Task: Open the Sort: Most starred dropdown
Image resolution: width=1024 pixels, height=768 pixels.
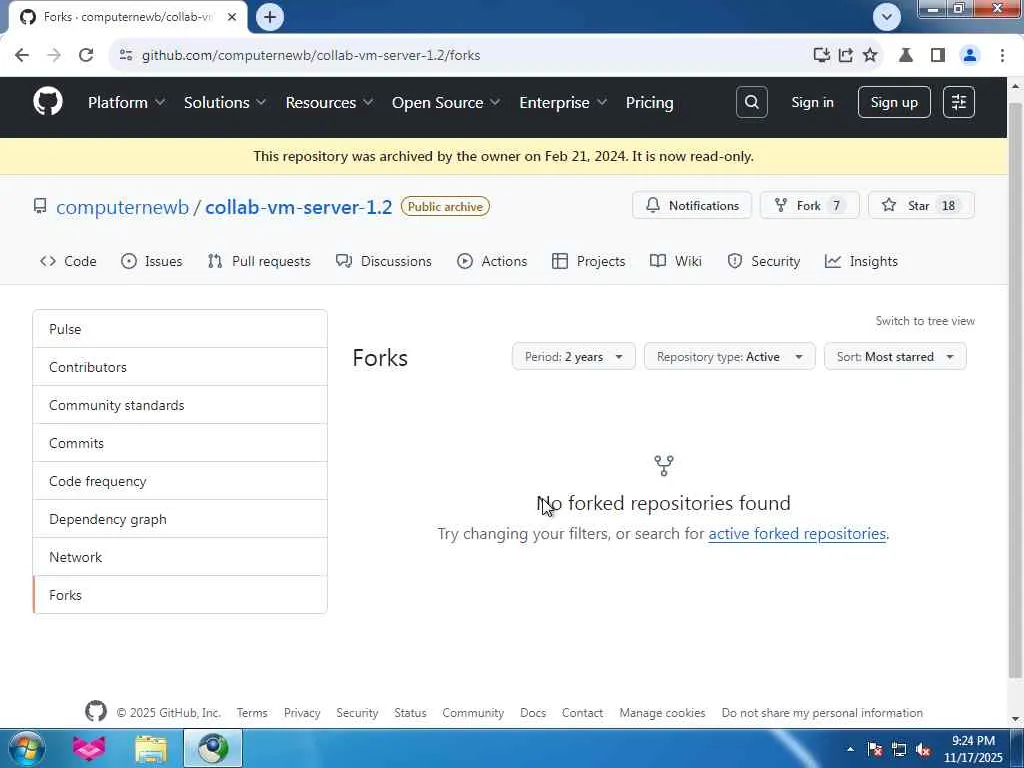Action: (x=895, y=357)
